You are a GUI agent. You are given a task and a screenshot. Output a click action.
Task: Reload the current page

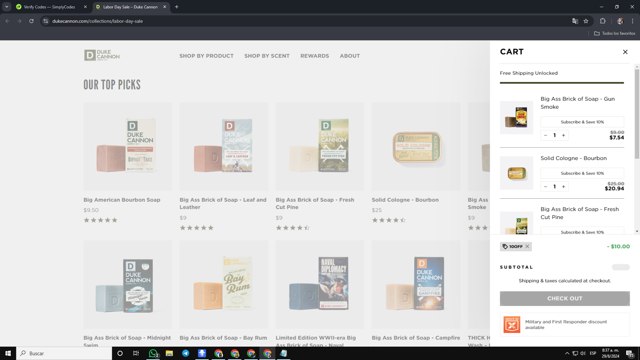click(x=31, y=21)
